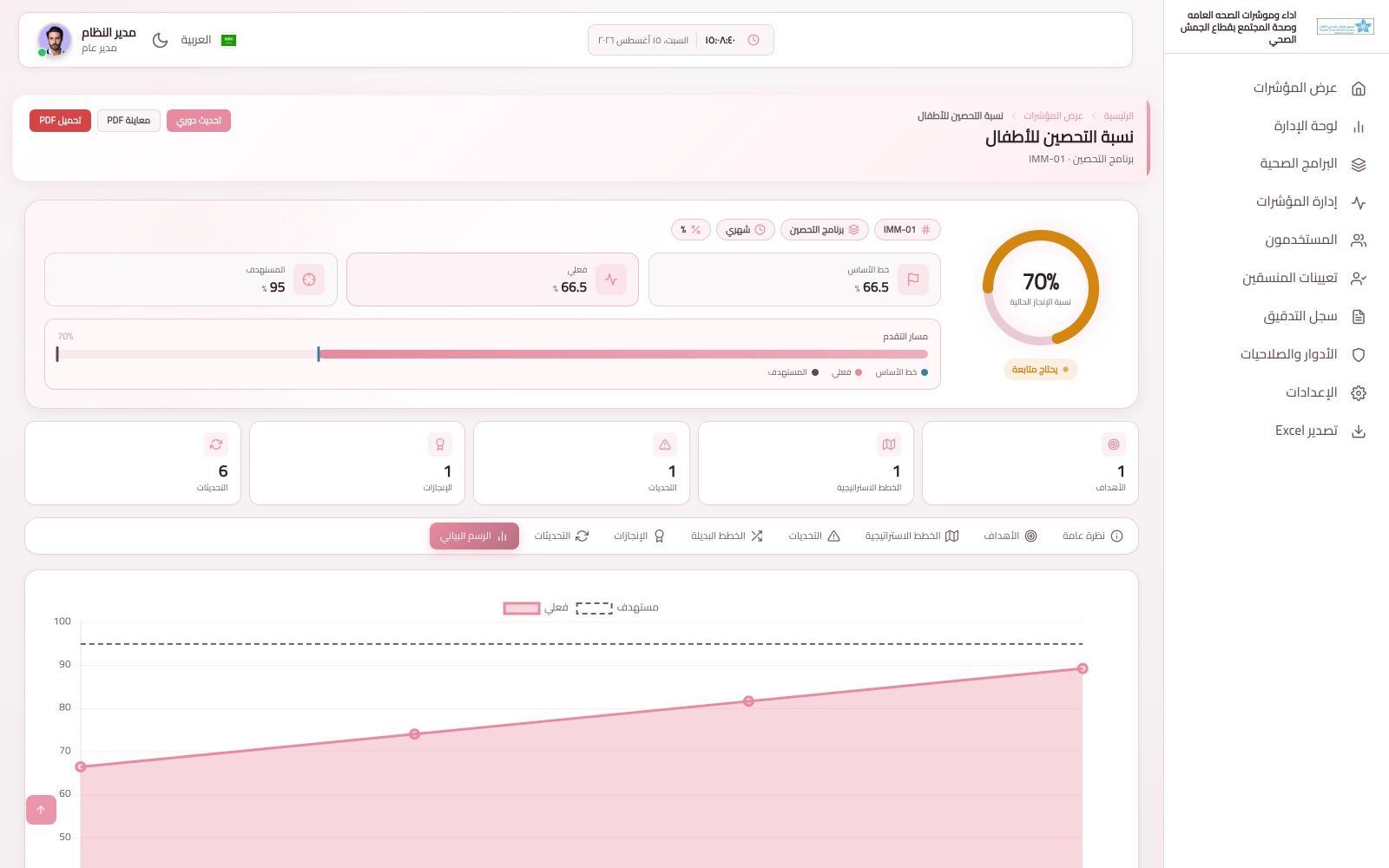
Task: Click the scroll-to-top arrow button
Action: (x=41, y=810)
